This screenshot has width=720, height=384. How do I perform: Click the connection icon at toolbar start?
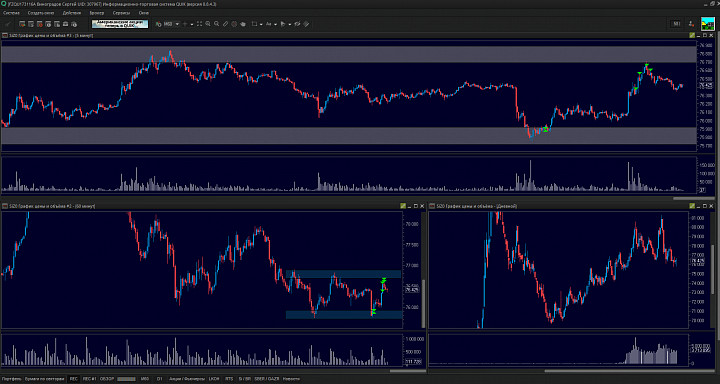pyautogui.click(x=8, y=24)
